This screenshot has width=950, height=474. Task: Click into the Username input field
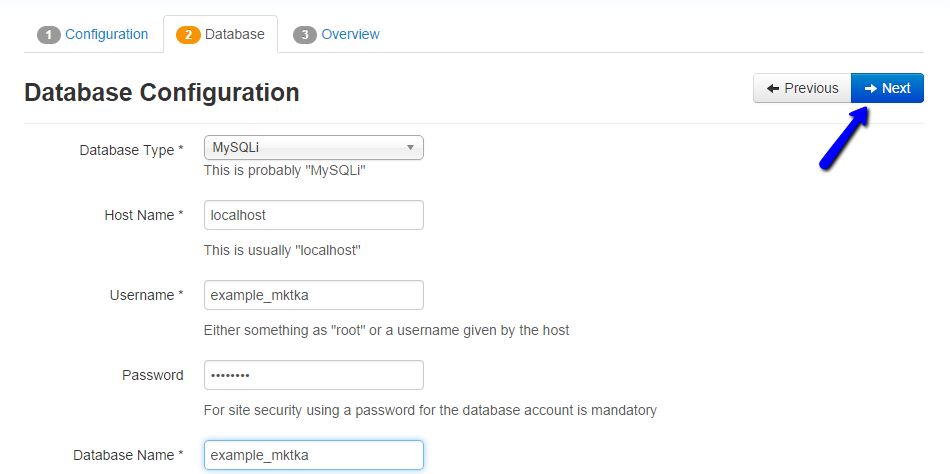coord(313,295)
